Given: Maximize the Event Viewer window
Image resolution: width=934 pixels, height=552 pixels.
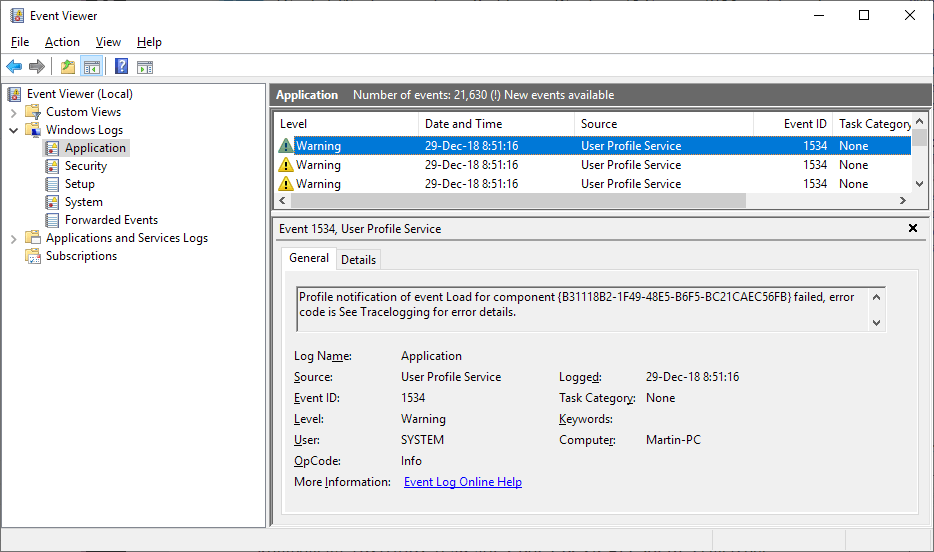Looking at the screenshot, I should click(864, 15).
